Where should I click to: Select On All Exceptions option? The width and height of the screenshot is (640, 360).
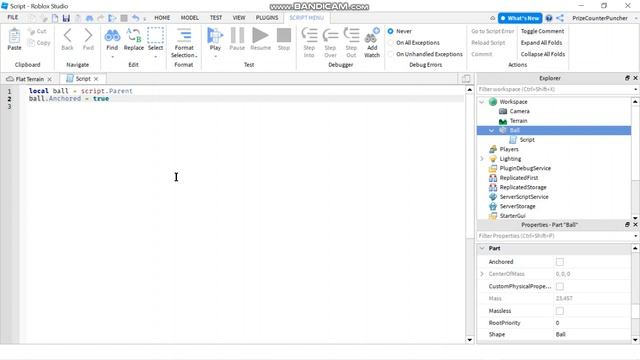(391, 42)
